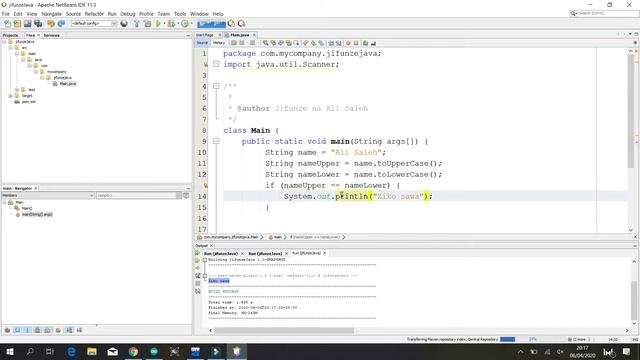Viewport: 640px width, 360px height.
Task: Click the horizontal scrollbar in Output panel
Action: pyautogui.click(x=284, y=330)
